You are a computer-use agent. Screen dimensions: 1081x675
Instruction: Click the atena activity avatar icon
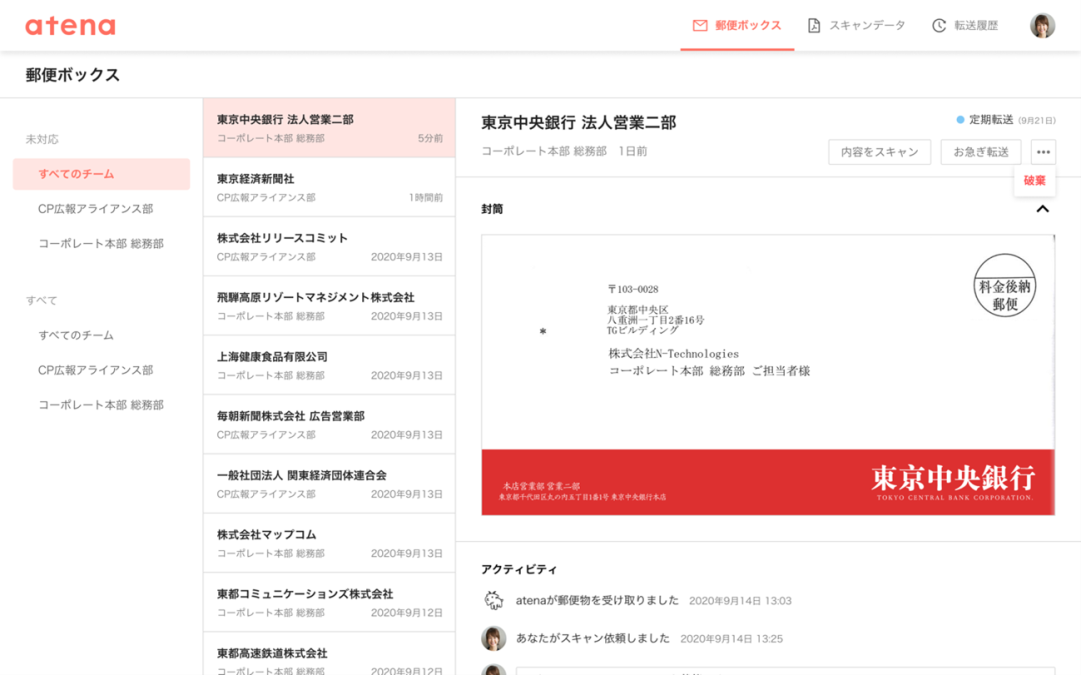click(493, 601)
